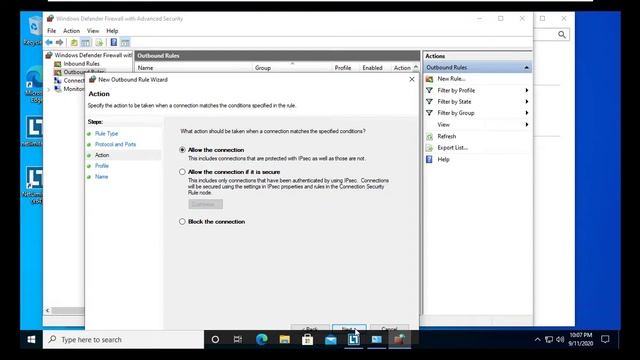
Task: Click the left arrow of the tree horizontal scrollbar
Action: coord(48,311)
